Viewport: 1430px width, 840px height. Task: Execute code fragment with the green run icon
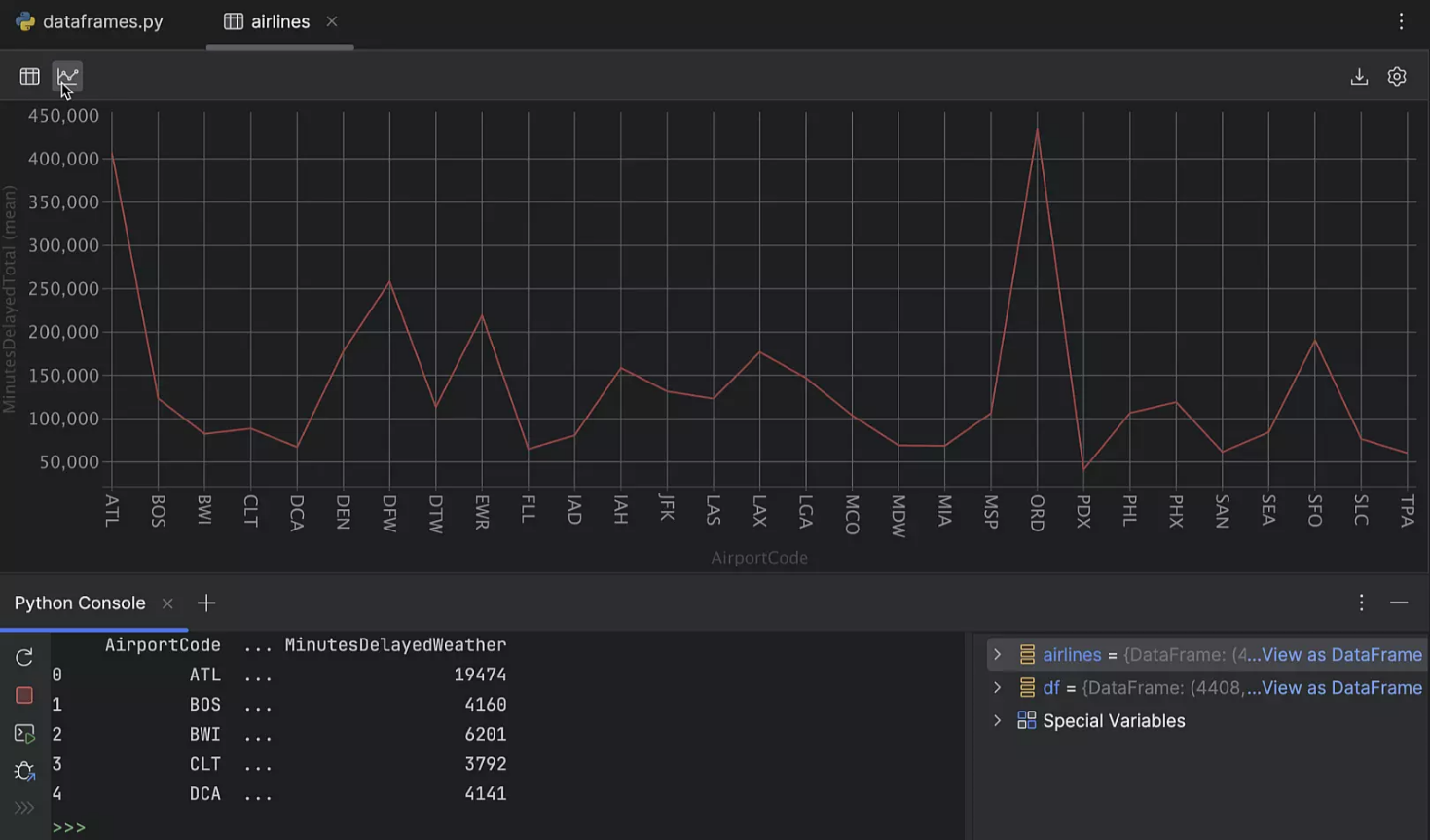point(23,733)
